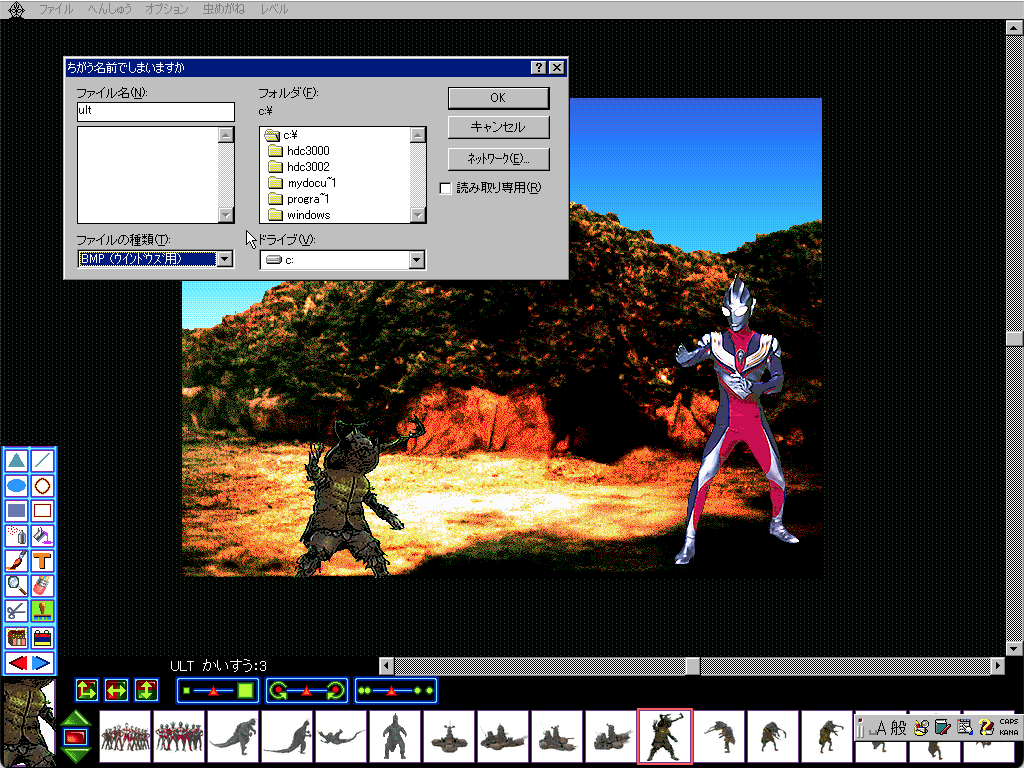Select the paintbrush tool
The width and height of the screenshot is (1024, 768).
(17, 561)
